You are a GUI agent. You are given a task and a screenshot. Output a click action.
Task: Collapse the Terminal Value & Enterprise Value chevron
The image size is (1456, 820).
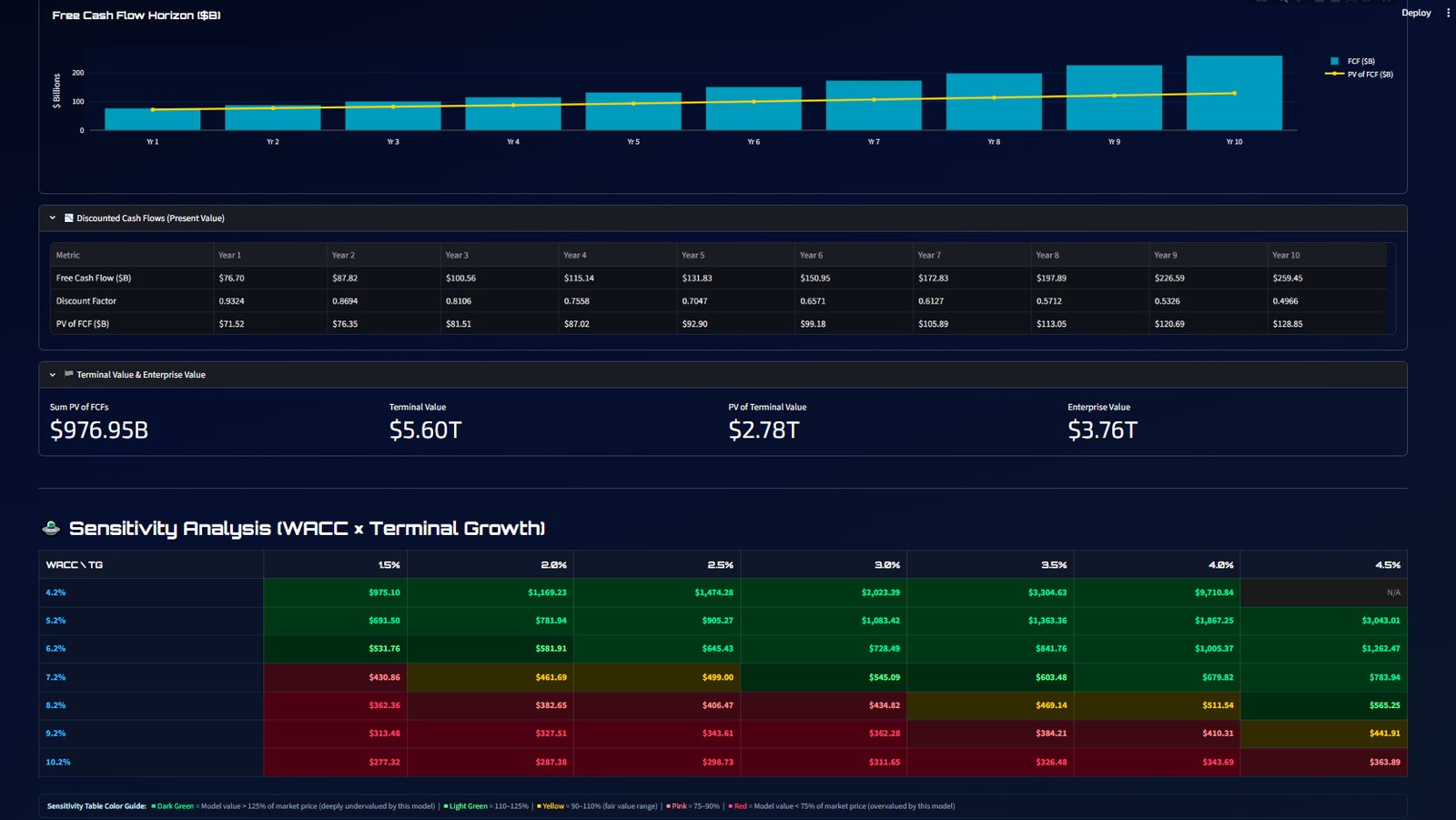[x=53, y=375]
